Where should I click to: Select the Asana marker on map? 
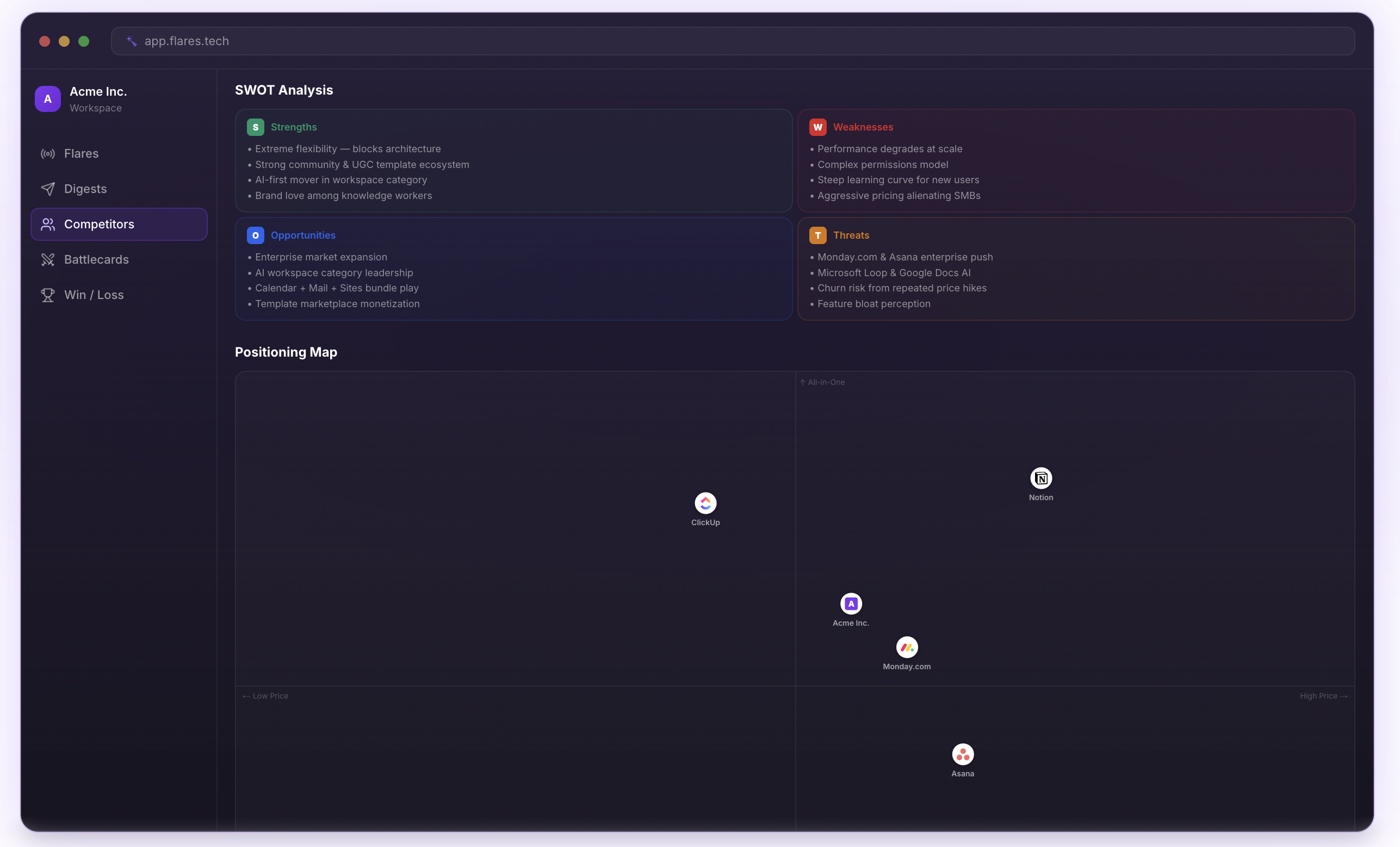[963, 755]
